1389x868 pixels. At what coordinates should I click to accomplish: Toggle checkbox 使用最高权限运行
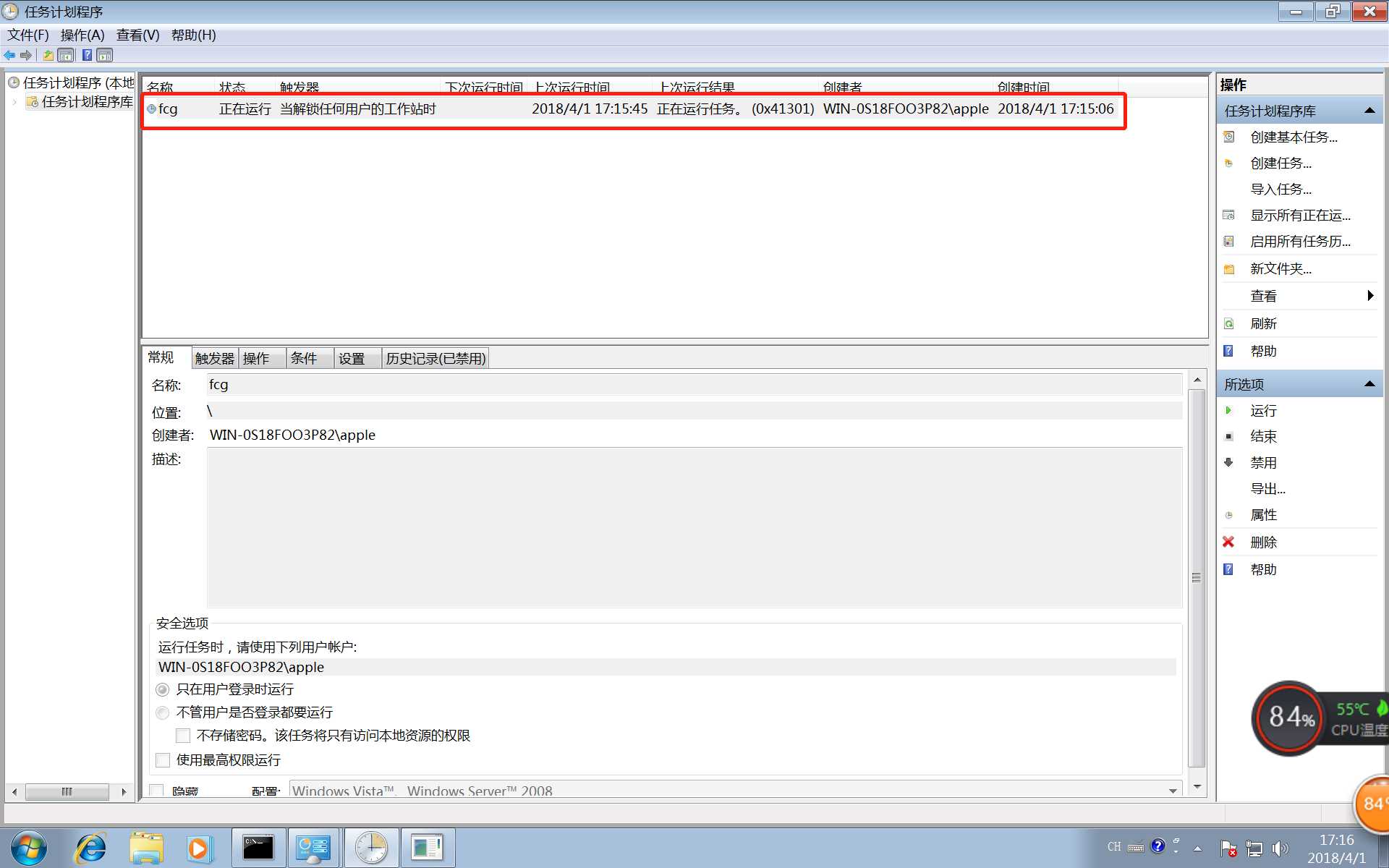tap(163, 760)
